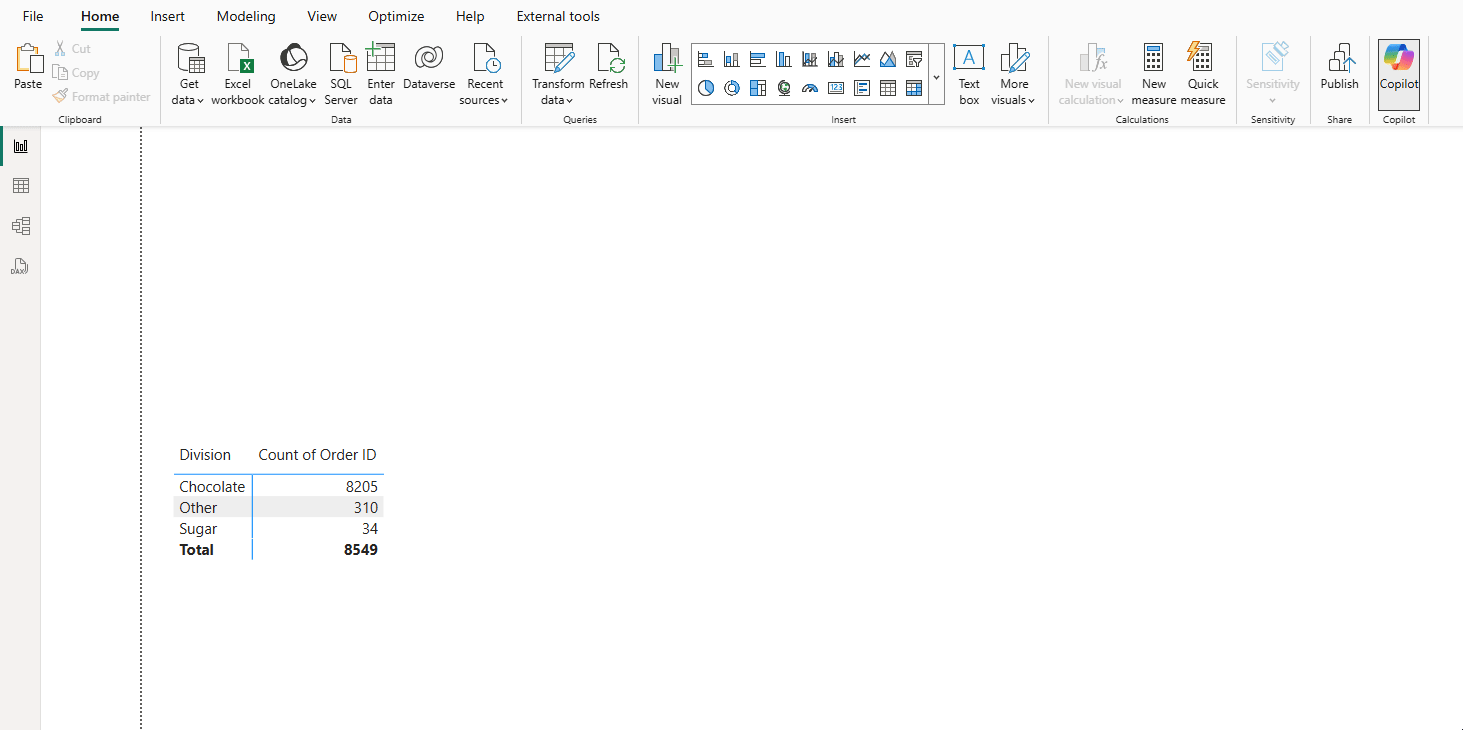The image size is (1463, 730).
Task: Insert a card (123) visual
Action: (836, 88)
